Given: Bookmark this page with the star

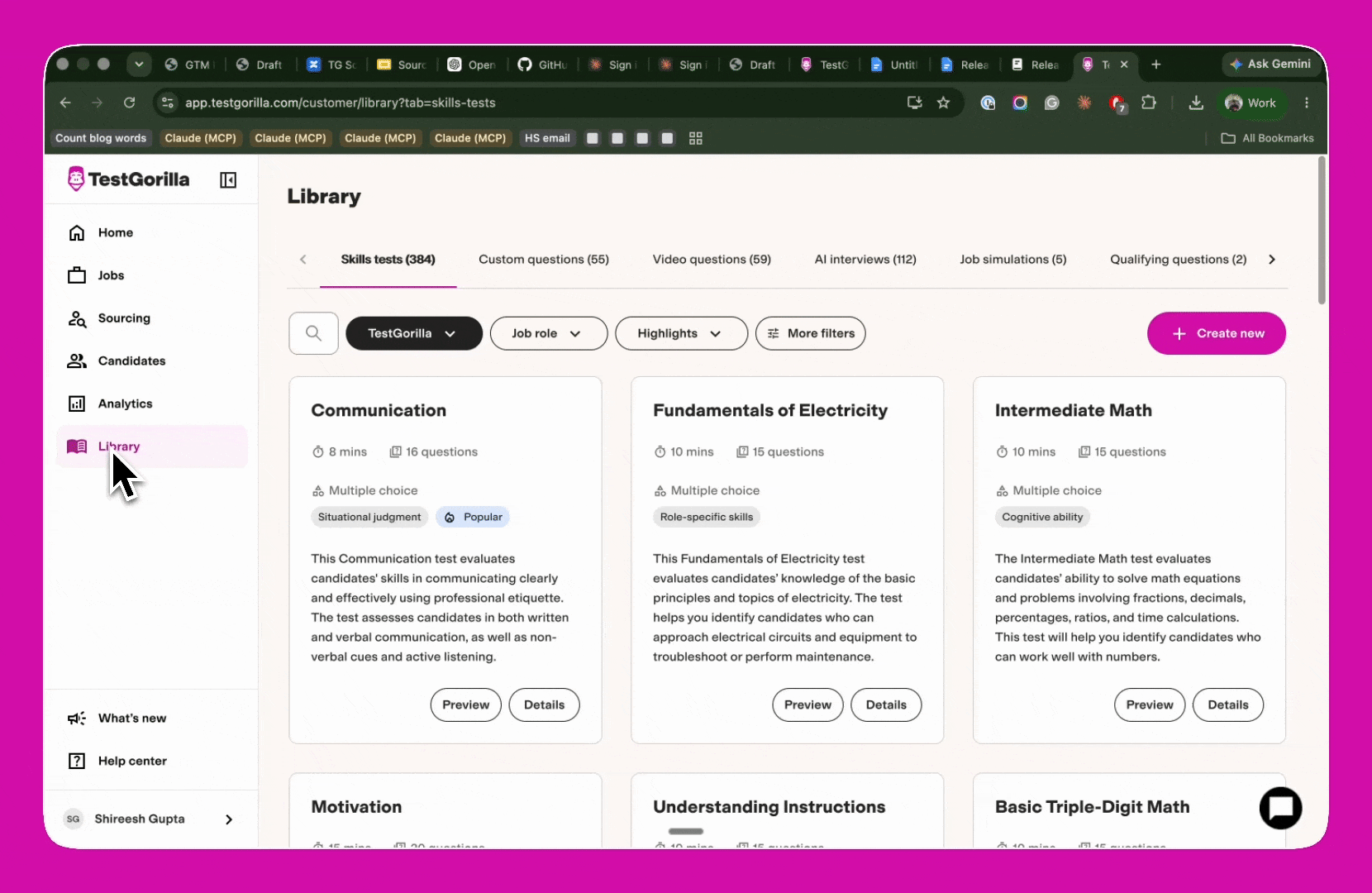Looking at the screenshot, I should point(943,103).
